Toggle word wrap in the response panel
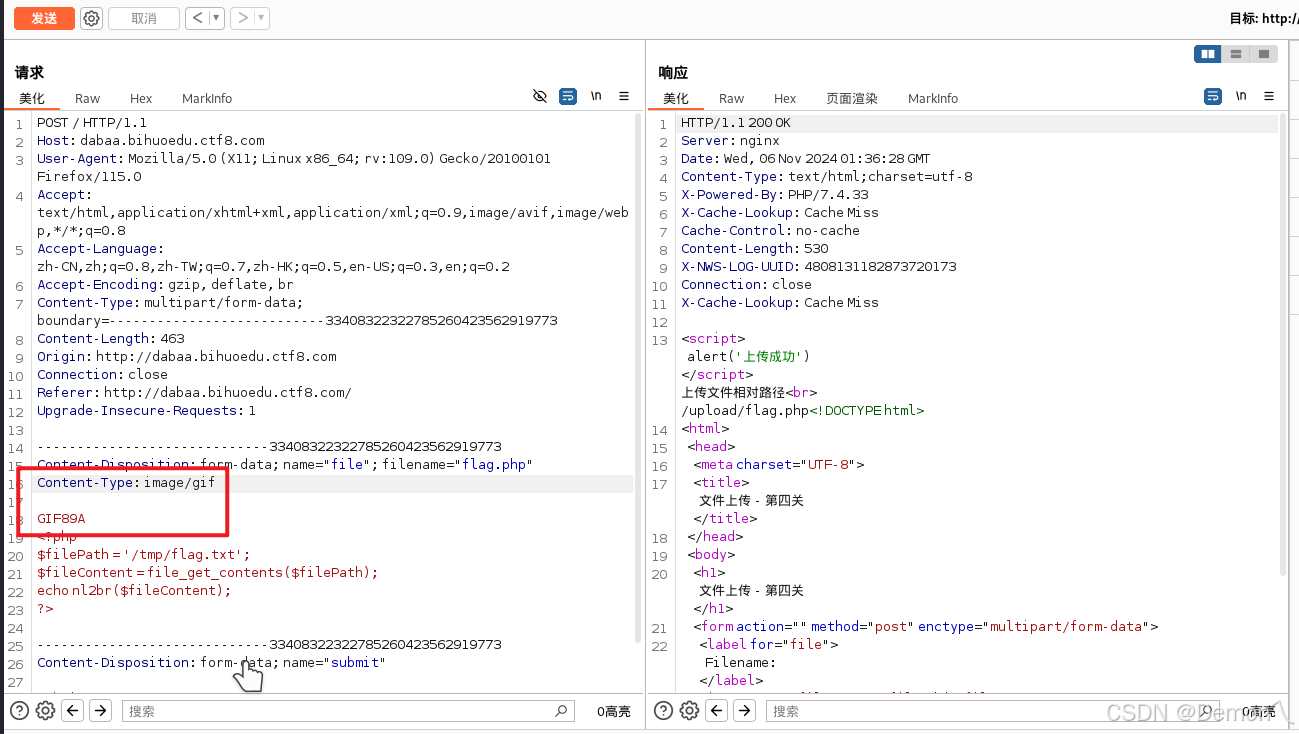Image resolution: width=1299 pixels, height=734 pixels. click(1213, 96)
